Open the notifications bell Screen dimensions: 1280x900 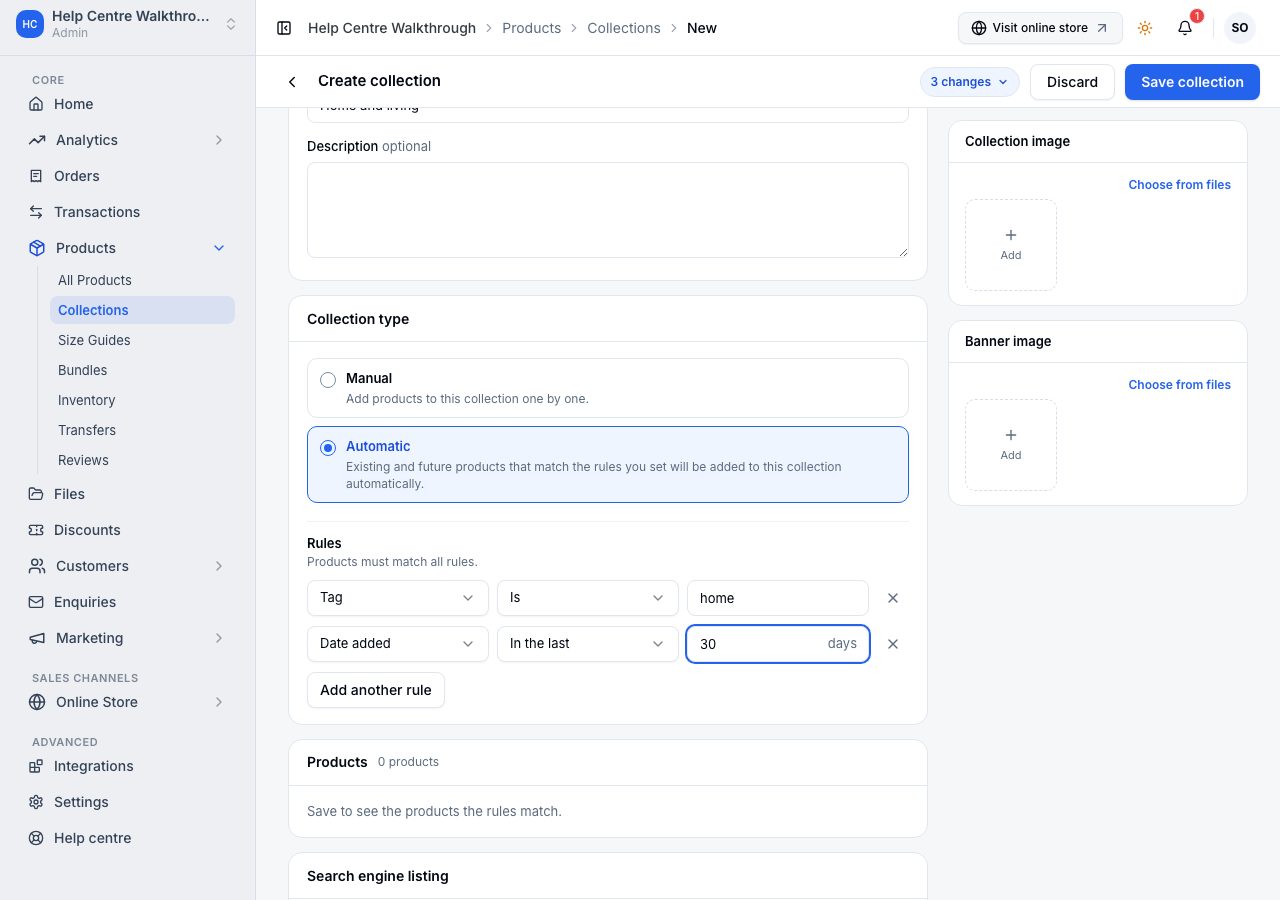[1185, 28]
